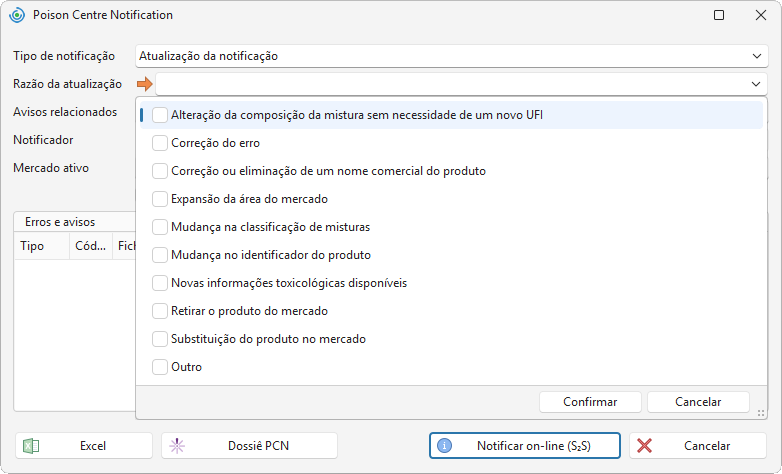782x474 pixels.
Task: Tick the 'Outro' checkbox
Action: [160, 367]
